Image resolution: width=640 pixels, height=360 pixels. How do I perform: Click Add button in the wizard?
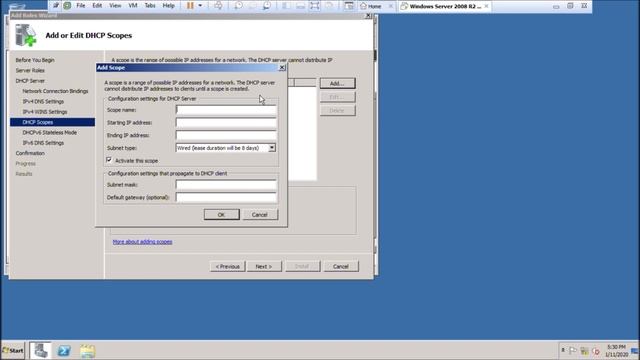[338, 83]
